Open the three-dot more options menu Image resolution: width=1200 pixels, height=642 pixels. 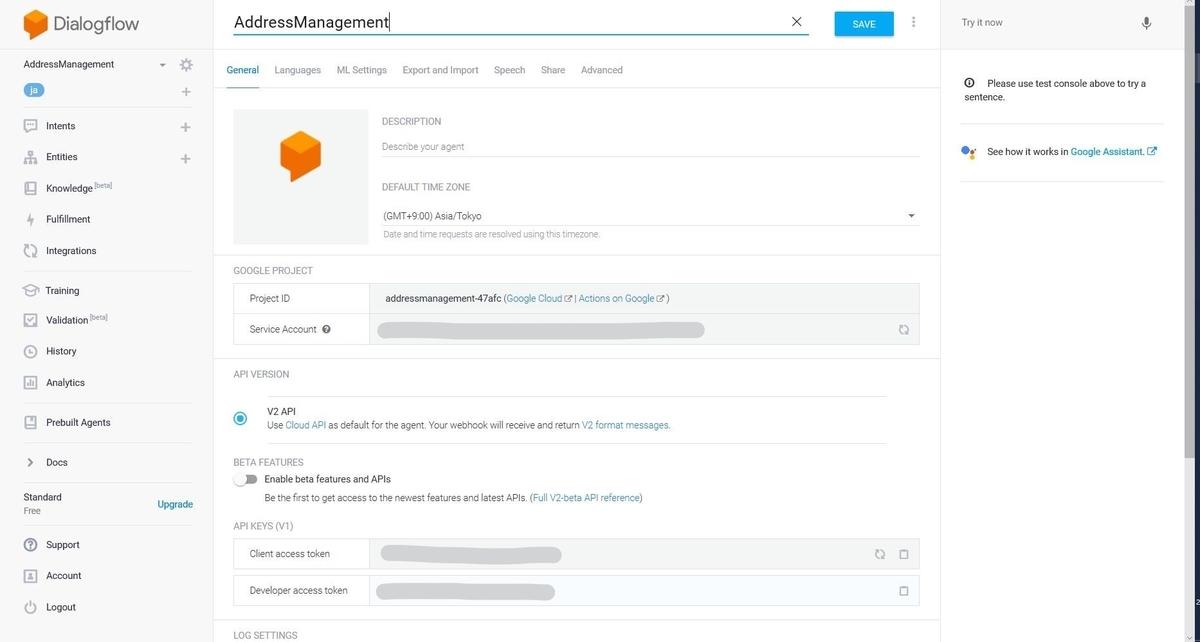pos(914,22)
